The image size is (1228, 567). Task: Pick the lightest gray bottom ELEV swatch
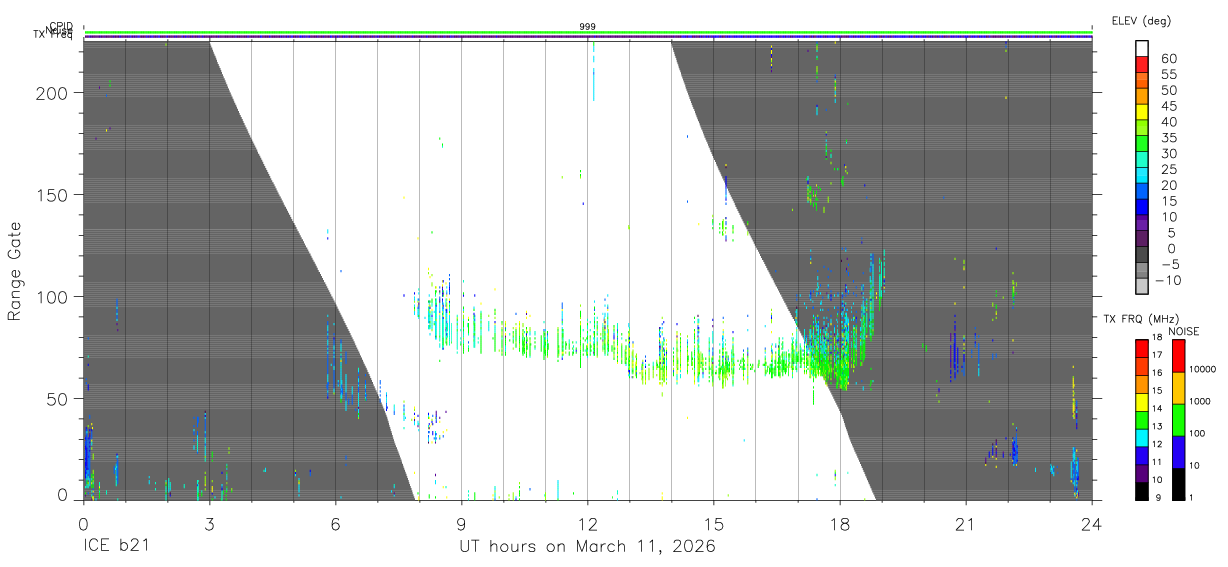pos(1141,286)
